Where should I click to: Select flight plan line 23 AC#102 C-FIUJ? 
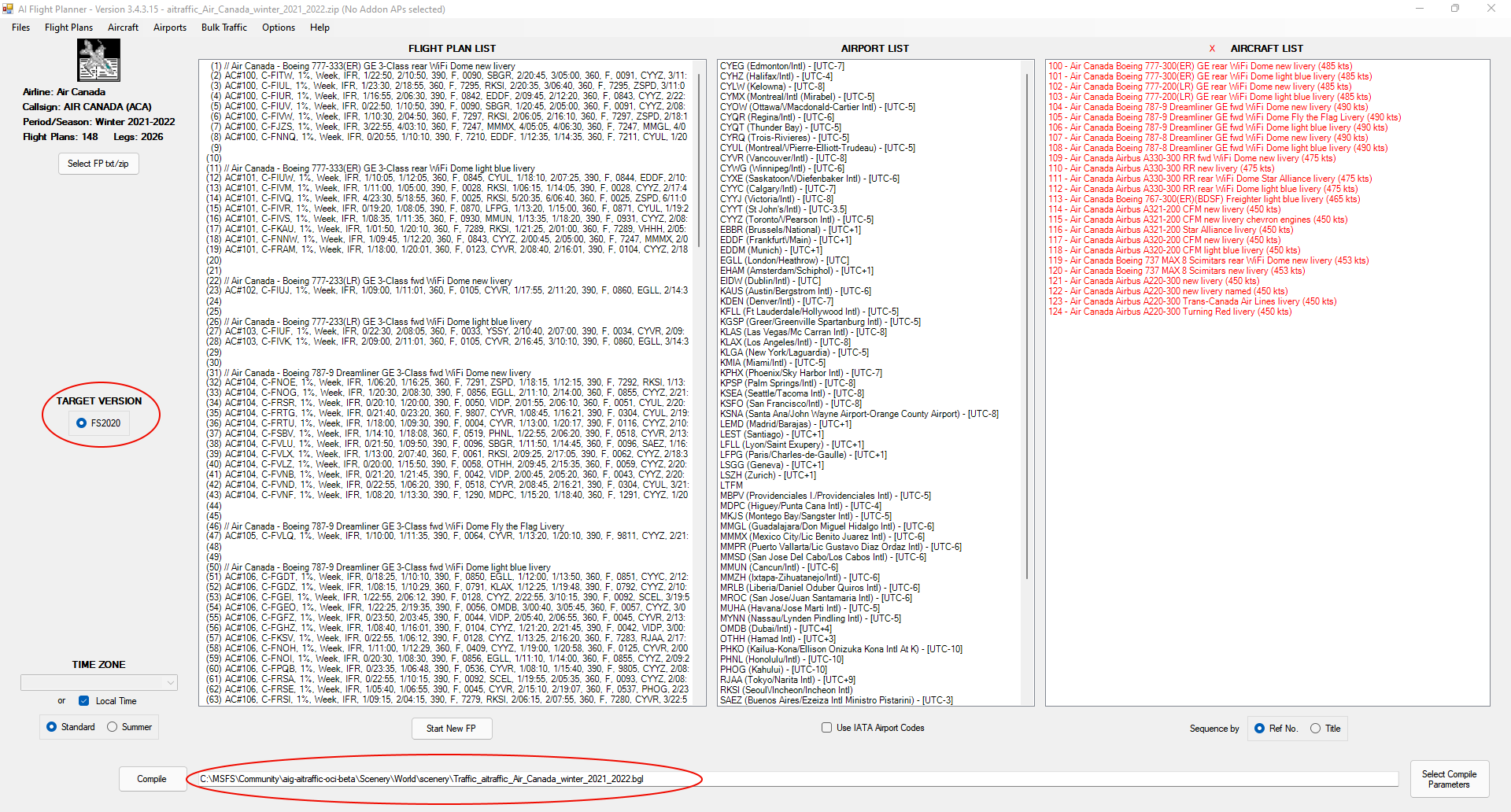click(x=446, y=291)
